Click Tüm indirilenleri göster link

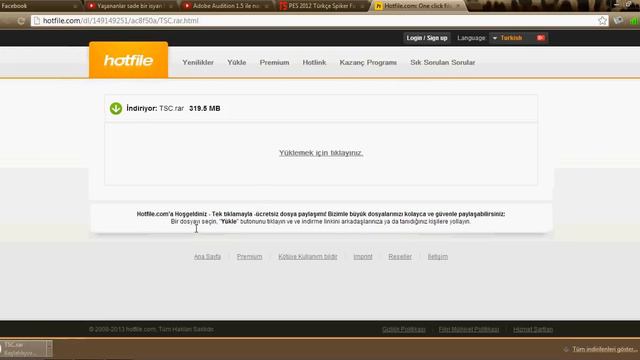pyautogui.click(x=604, y=349)
